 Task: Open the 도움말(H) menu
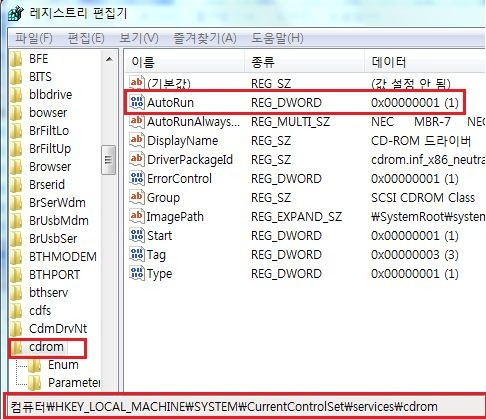coord(277,38)
